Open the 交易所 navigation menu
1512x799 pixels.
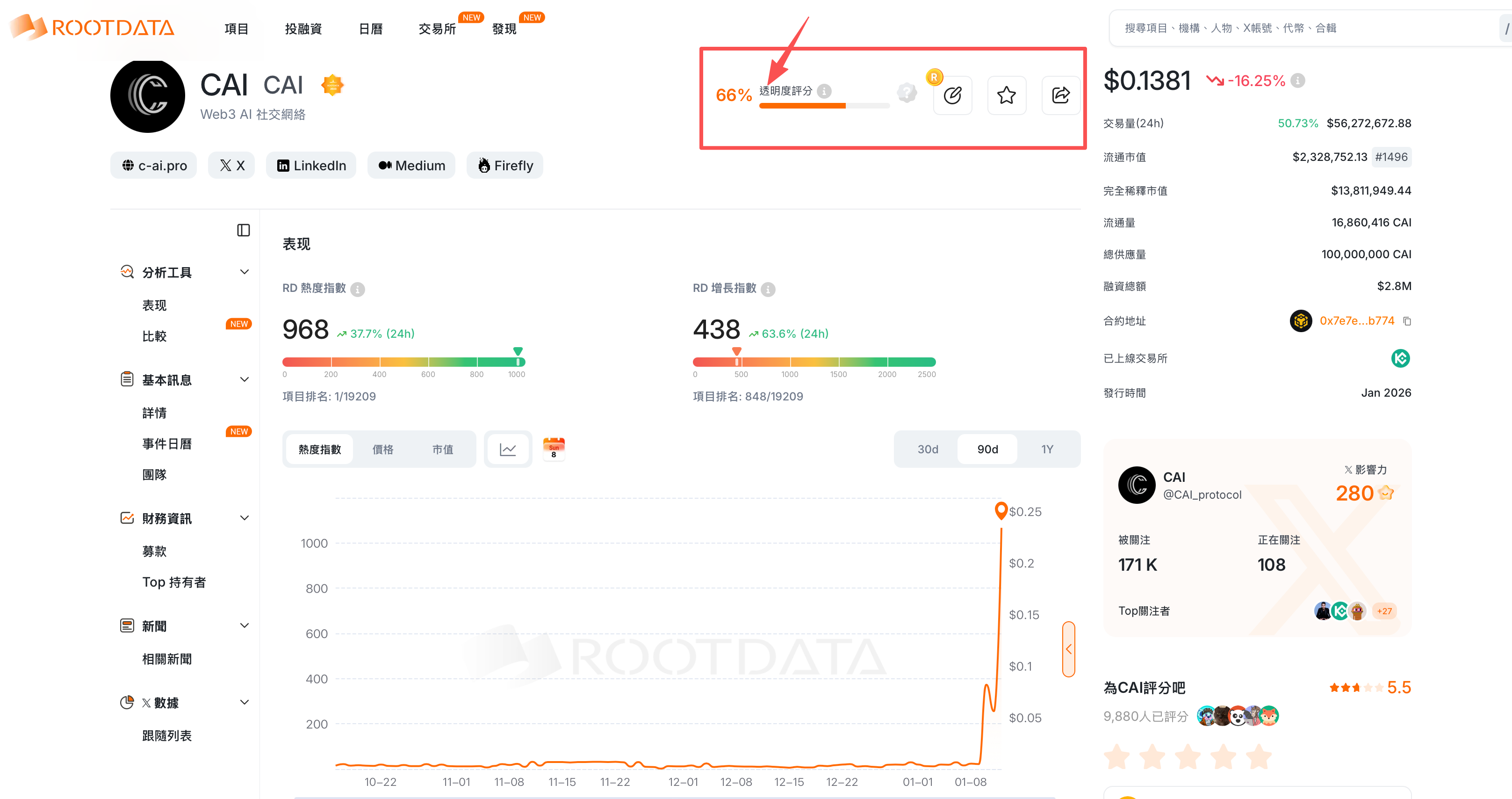pyautogui.click(x=437, y=29)
